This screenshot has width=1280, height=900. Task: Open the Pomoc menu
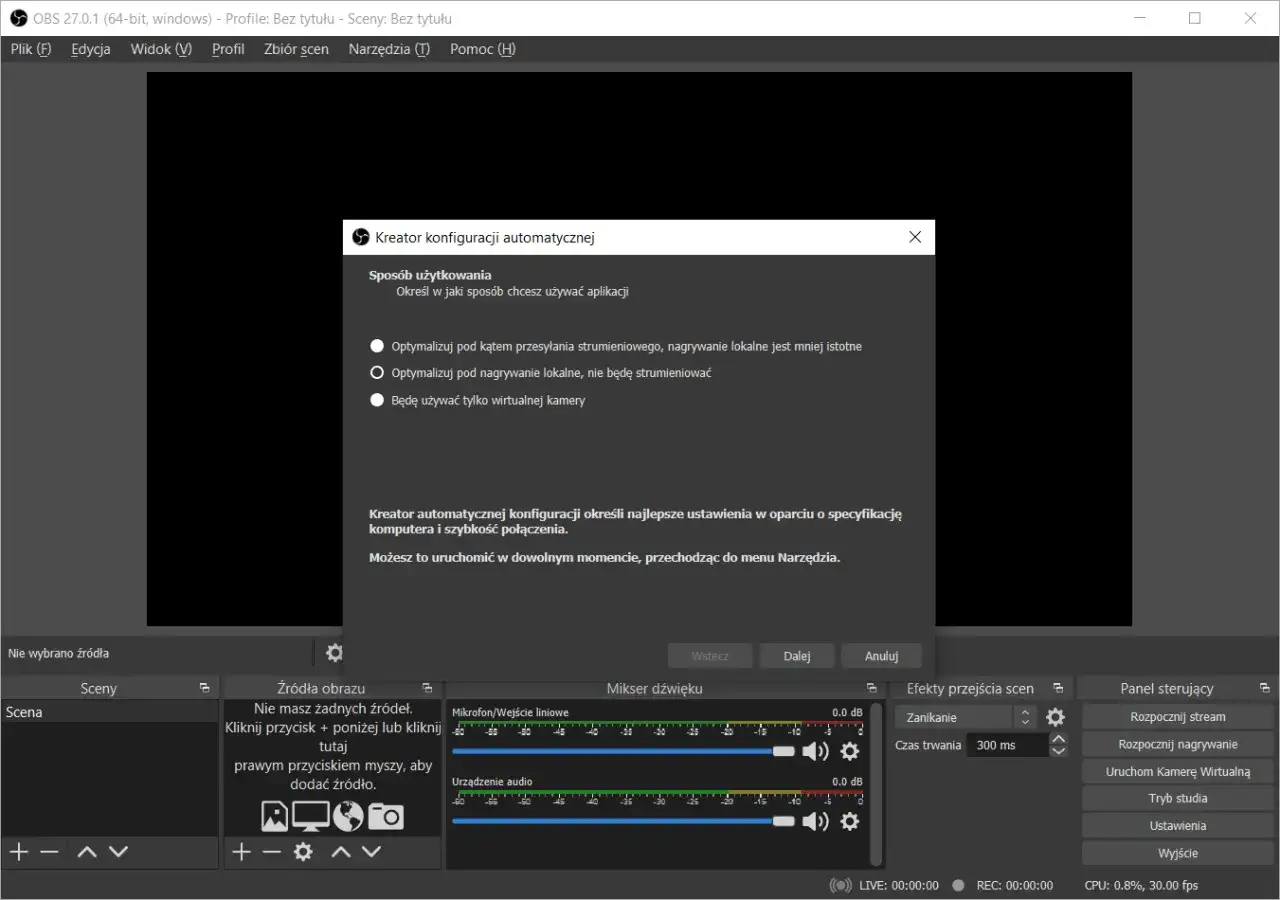483,49
